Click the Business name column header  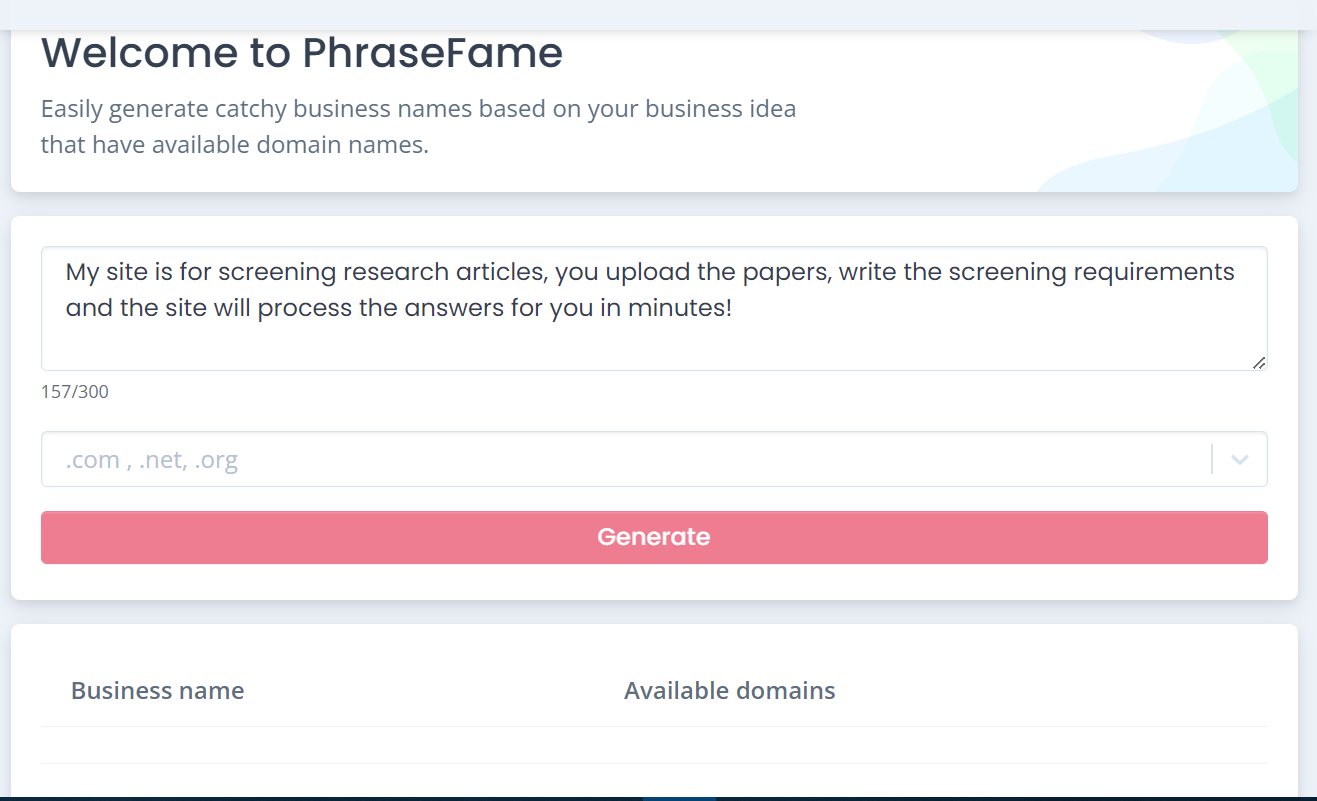[157, 691]
